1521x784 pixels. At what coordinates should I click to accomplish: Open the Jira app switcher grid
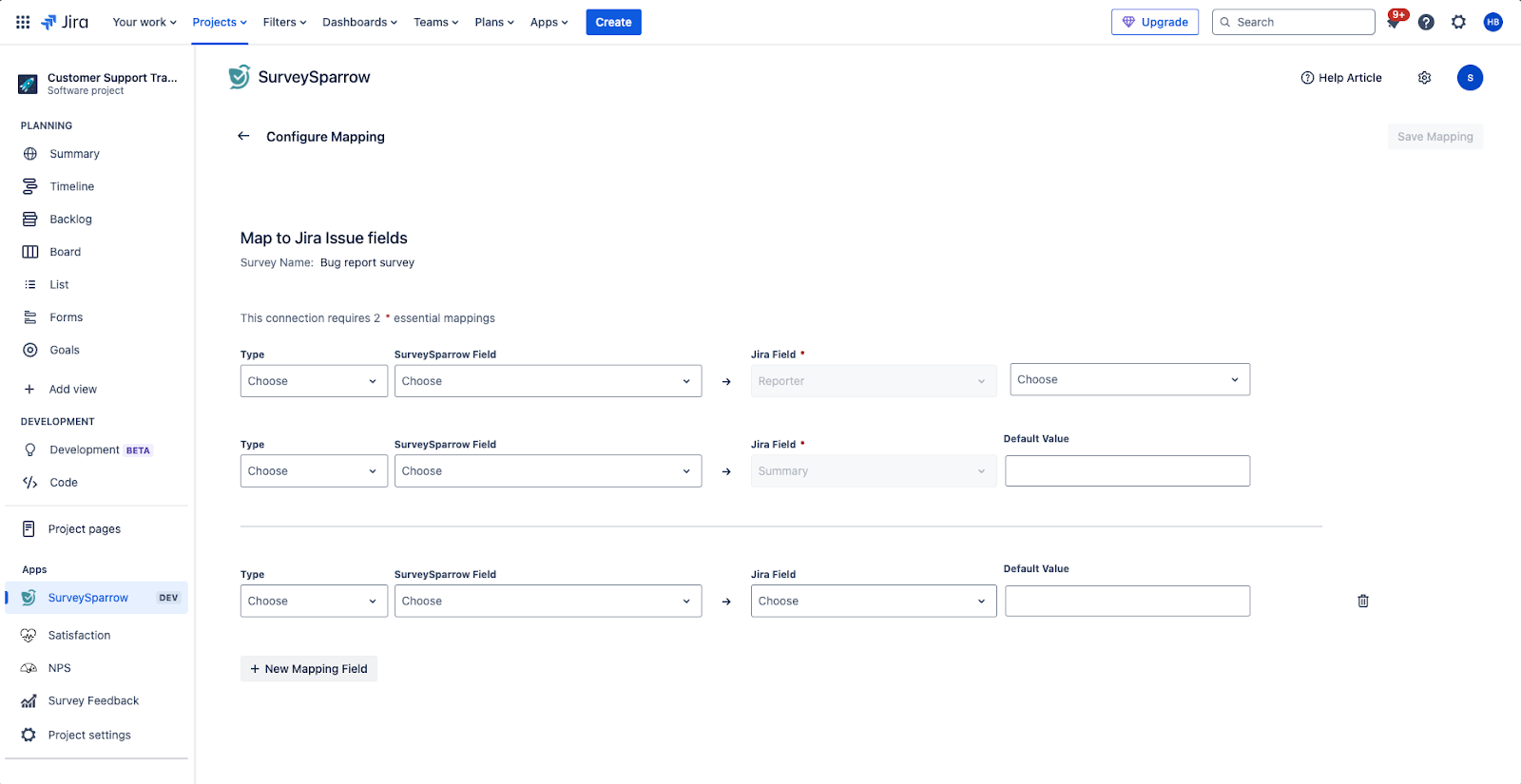click(23, 22)
